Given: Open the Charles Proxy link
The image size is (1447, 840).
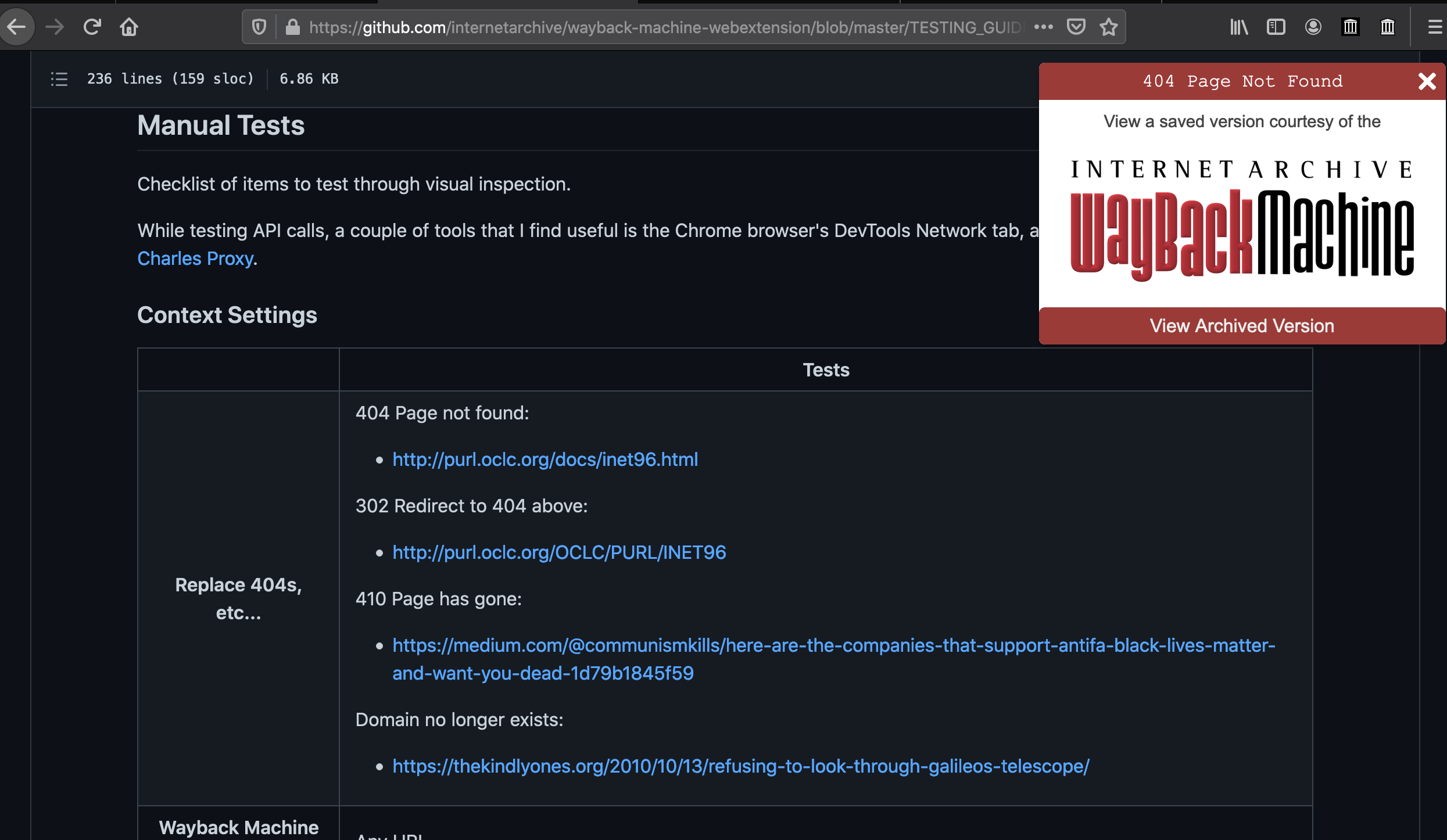Looking at the screenshot, I should [x=195, y=258].
